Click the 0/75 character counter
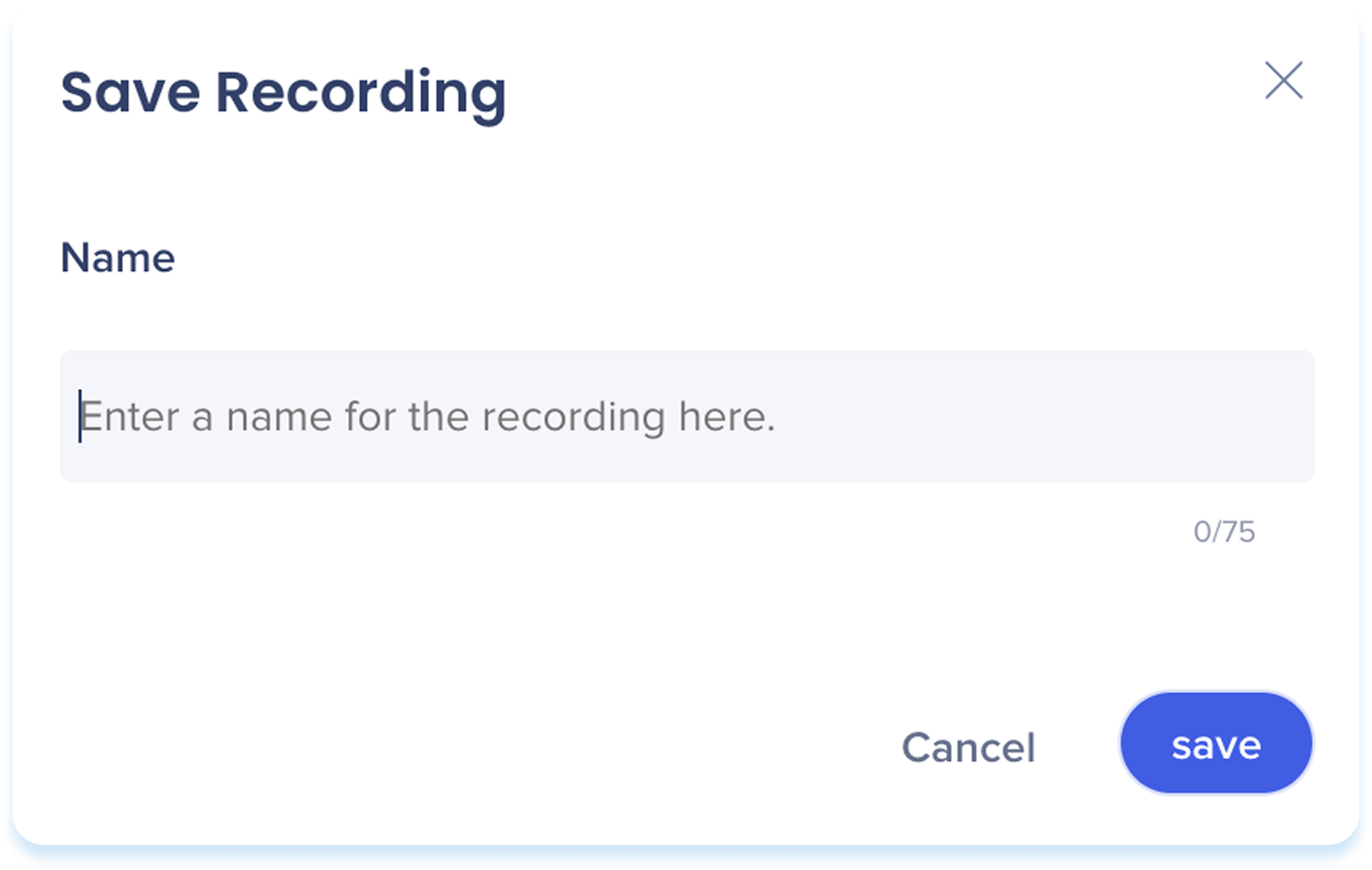The height and width of the screenshot is (870, 1372). [1224, 532]
